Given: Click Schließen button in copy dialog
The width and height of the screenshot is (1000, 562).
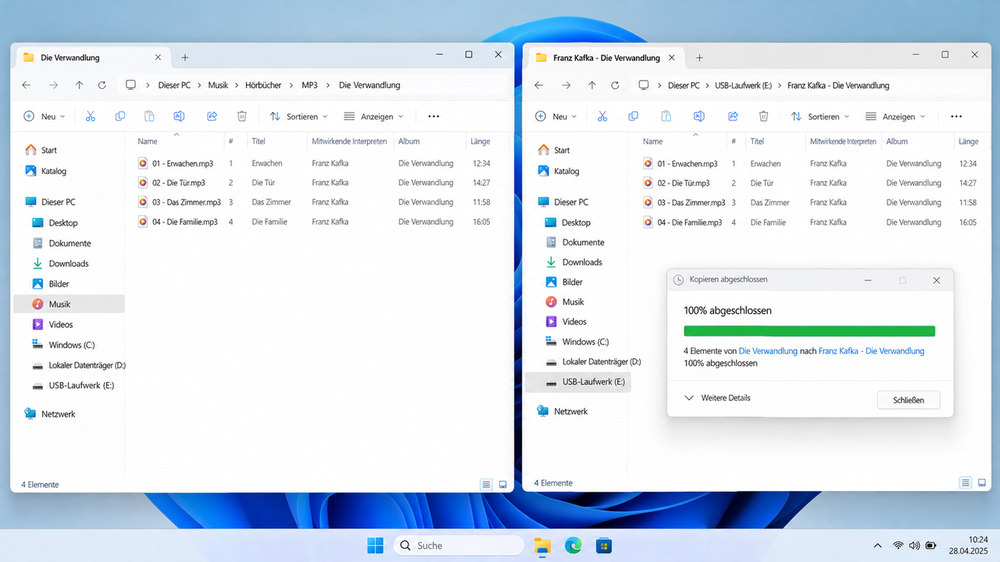Looking at the screenshot, I should [908, 400].
